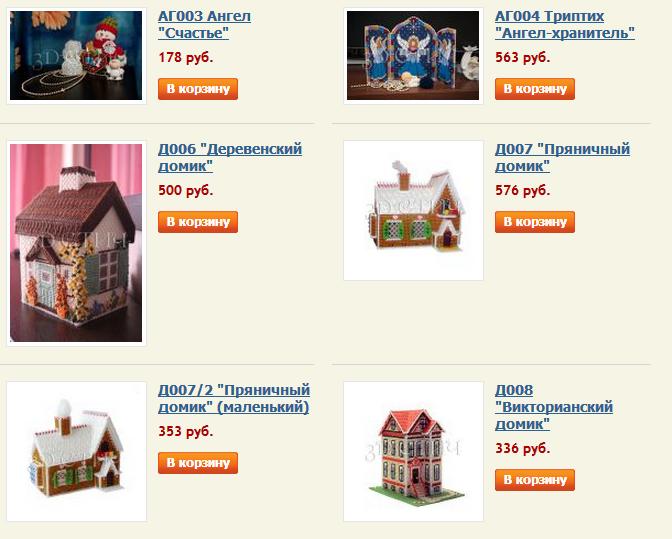Viewport: 672px width, 539px height.
Task: Add "Викторианский домик" for 336 руб. to cart
Action: pos(534,480)
